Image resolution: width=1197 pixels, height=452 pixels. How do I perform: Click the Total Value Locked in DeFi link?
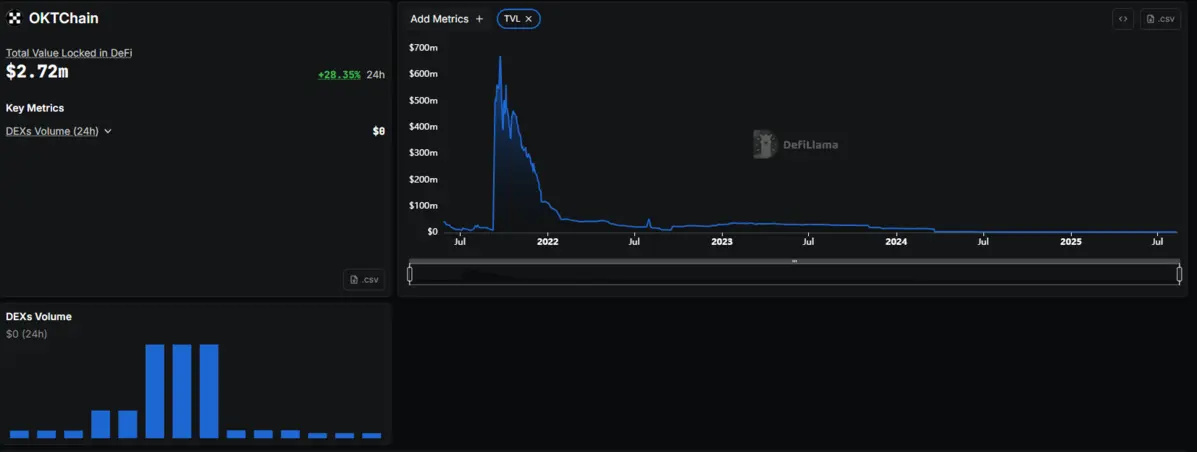[69, 53]
